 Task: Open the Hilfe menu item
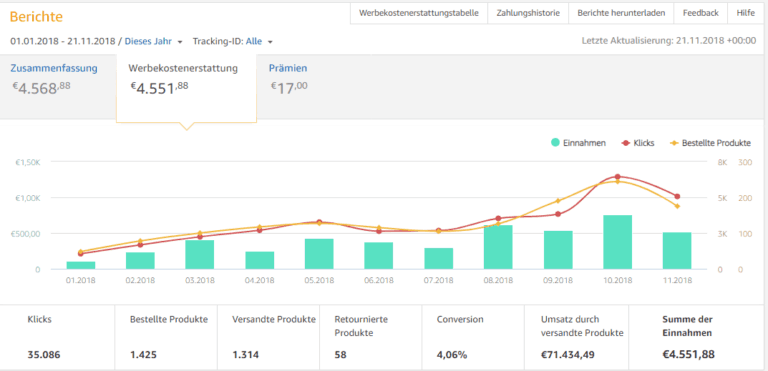745,13
